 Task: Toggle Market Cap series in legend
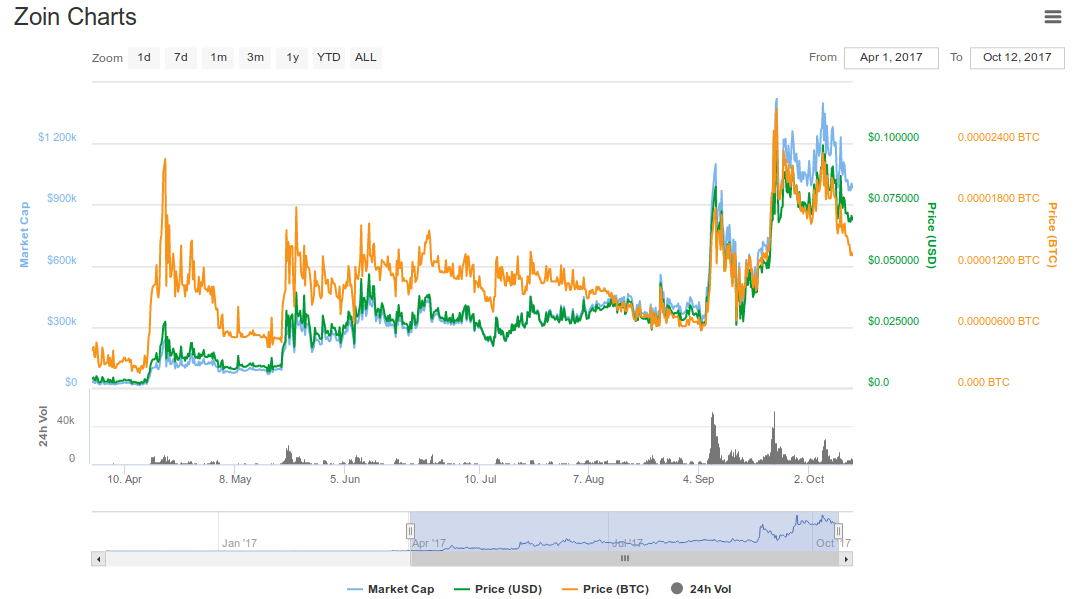coord(391,589)
